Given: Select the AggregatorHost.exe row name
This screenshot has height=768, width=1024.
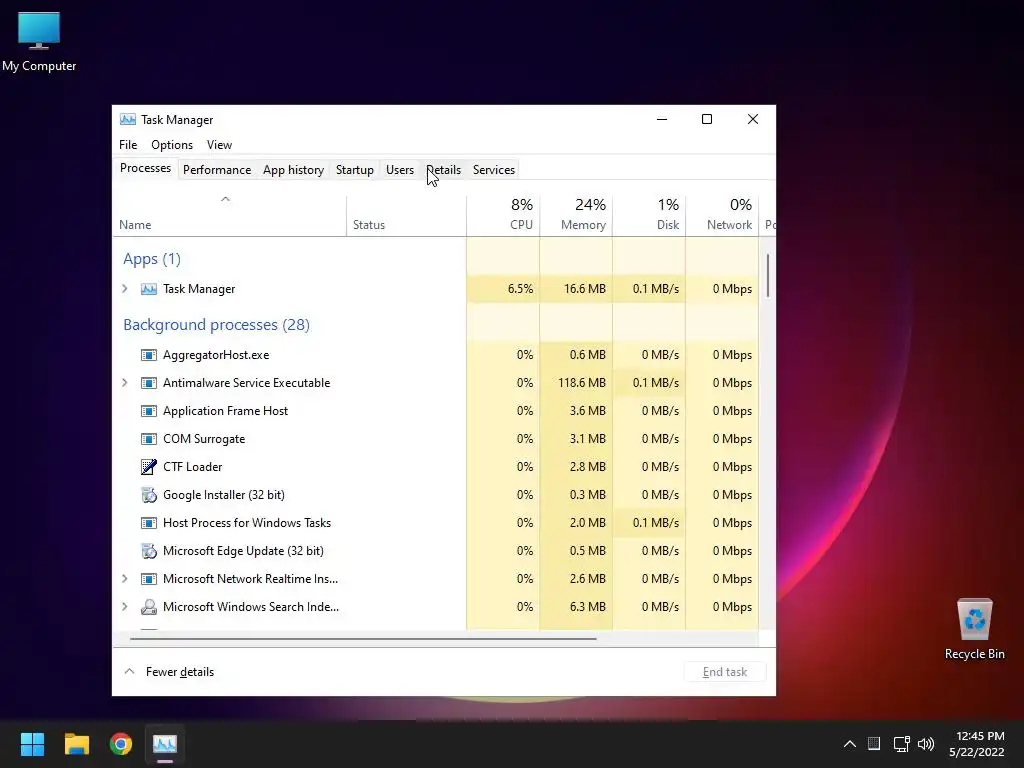Looking at the screenshot, I should coord(216,355).
